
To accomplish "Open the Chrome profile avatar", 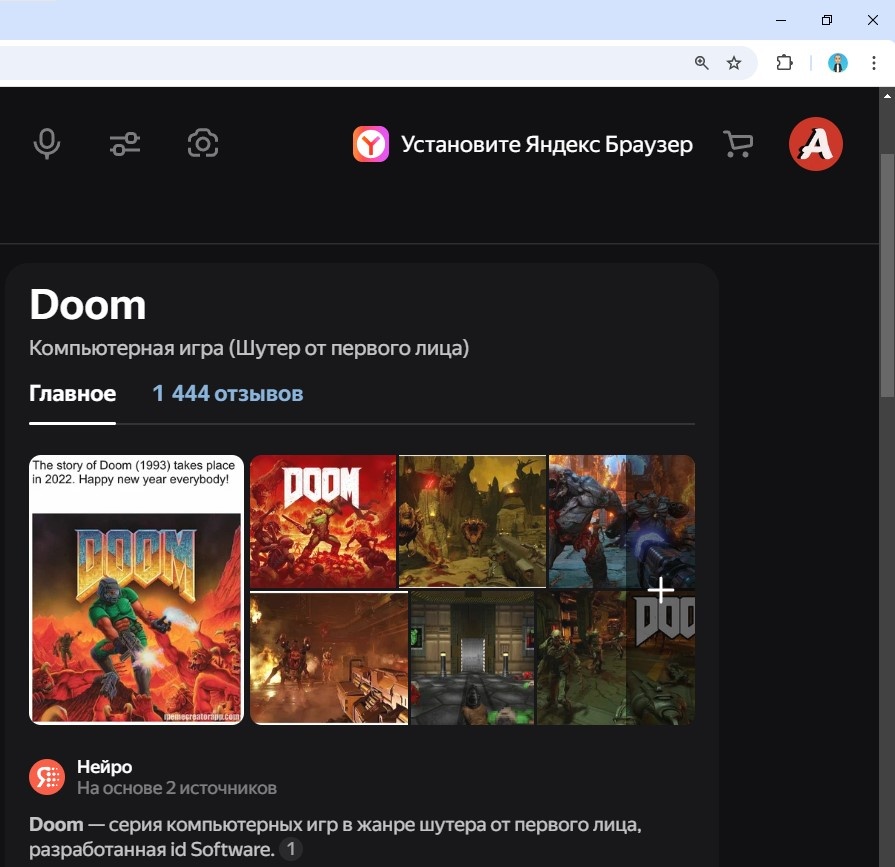I will pyautogui.click(x=837, y=63).
